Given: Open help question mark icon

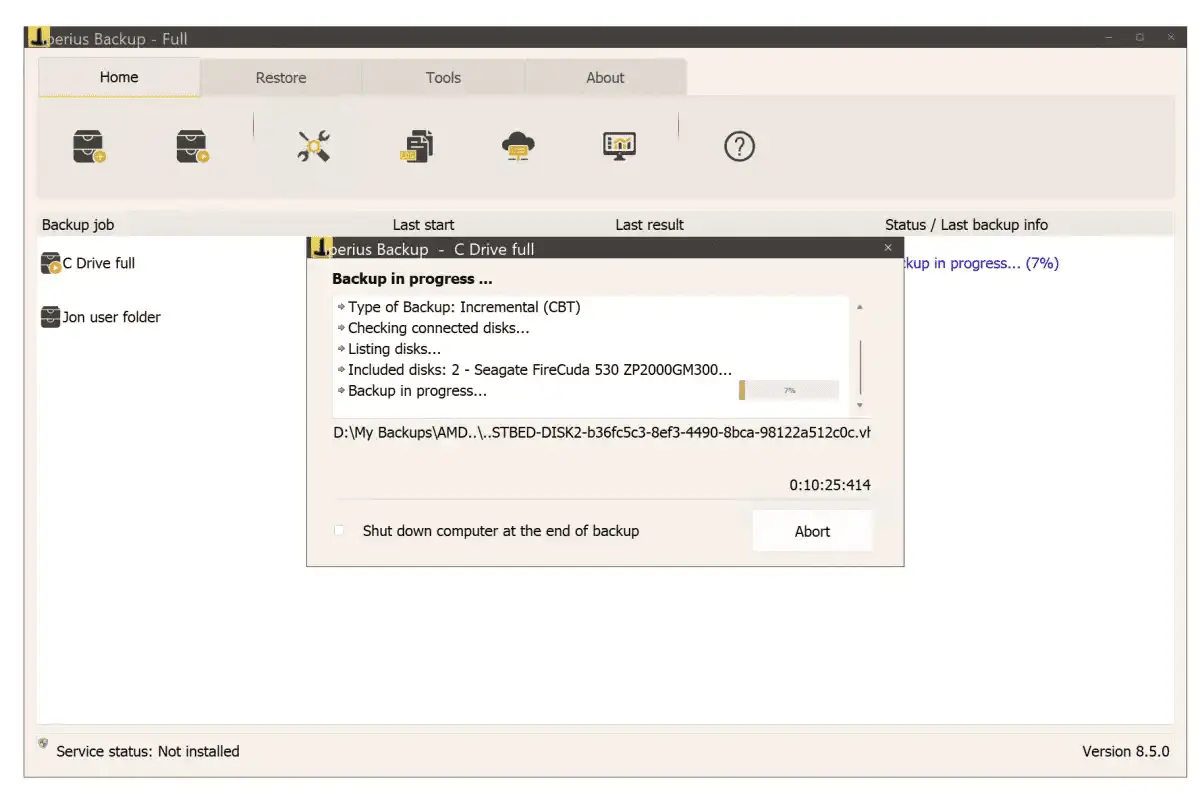Looking at the screenshot, I should pos(739,147).
